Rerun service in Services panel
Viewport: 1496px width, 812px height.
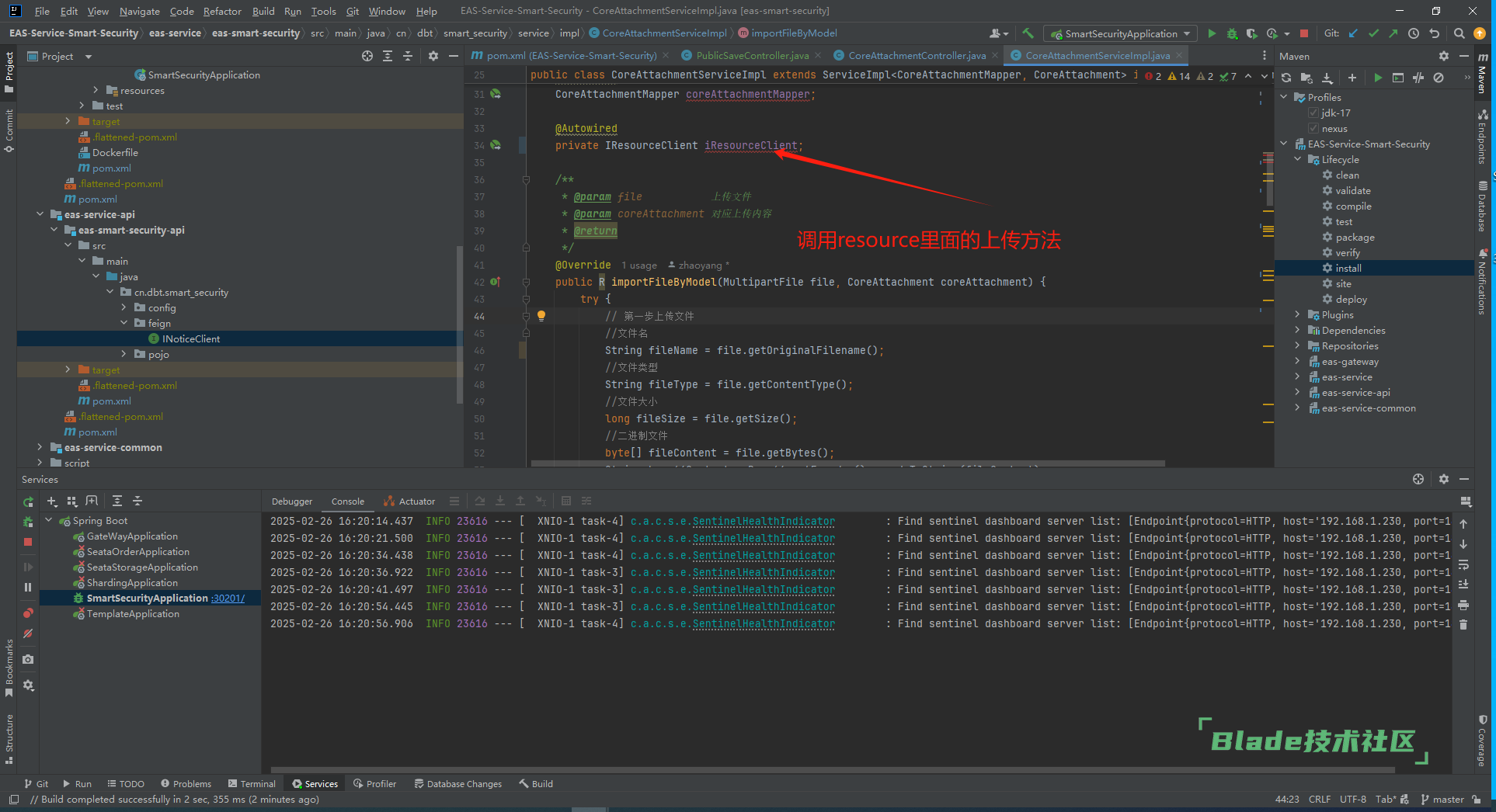click(28, 501)
